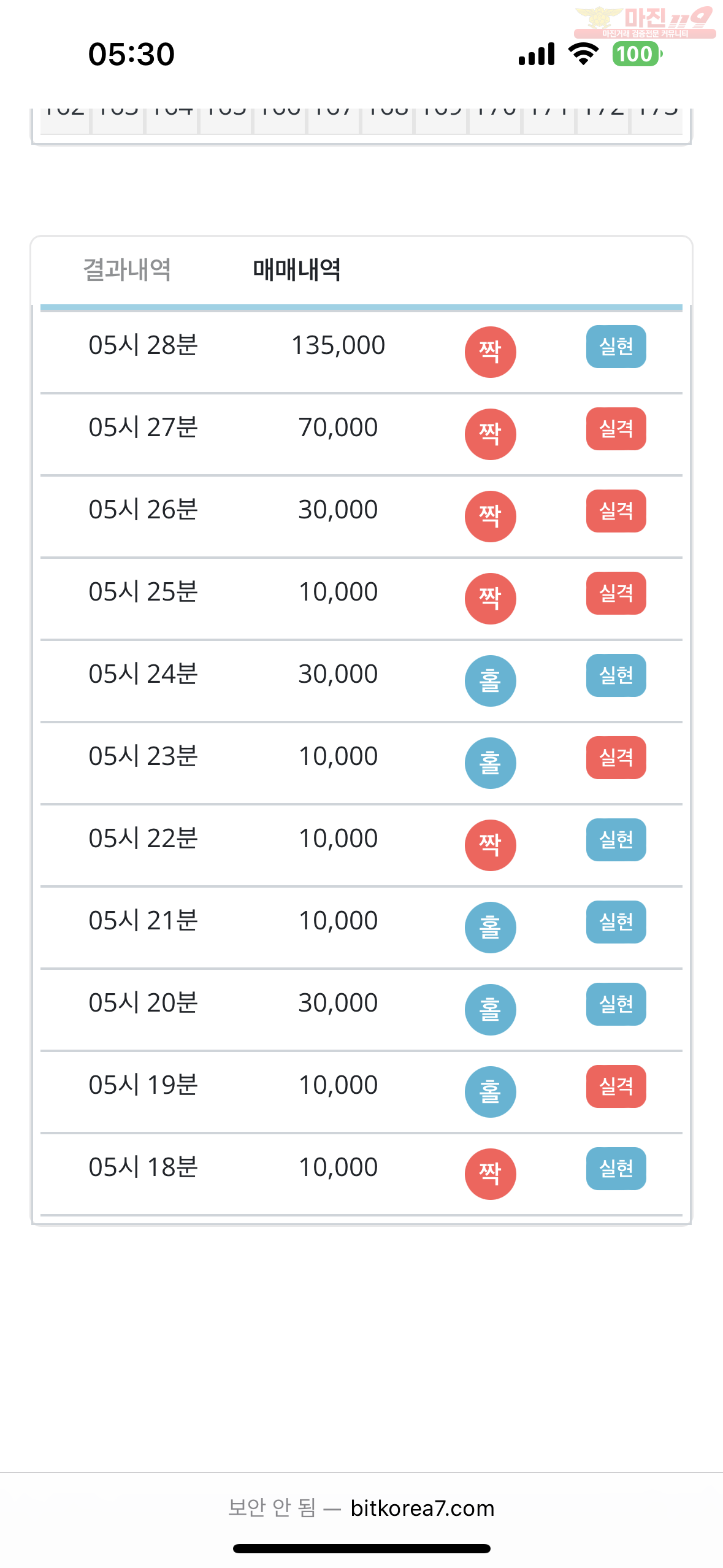Open the bitkorea7.com address bar

click(x=361, y=1508)
